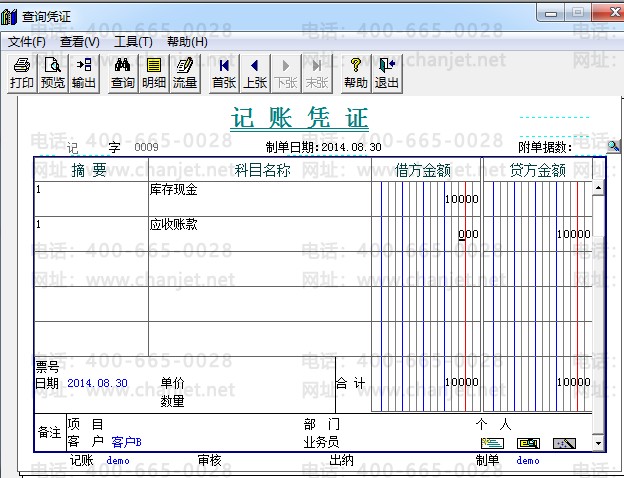Open the 查看(V) menu
The image size is (624, 478).
coord(80,42)
